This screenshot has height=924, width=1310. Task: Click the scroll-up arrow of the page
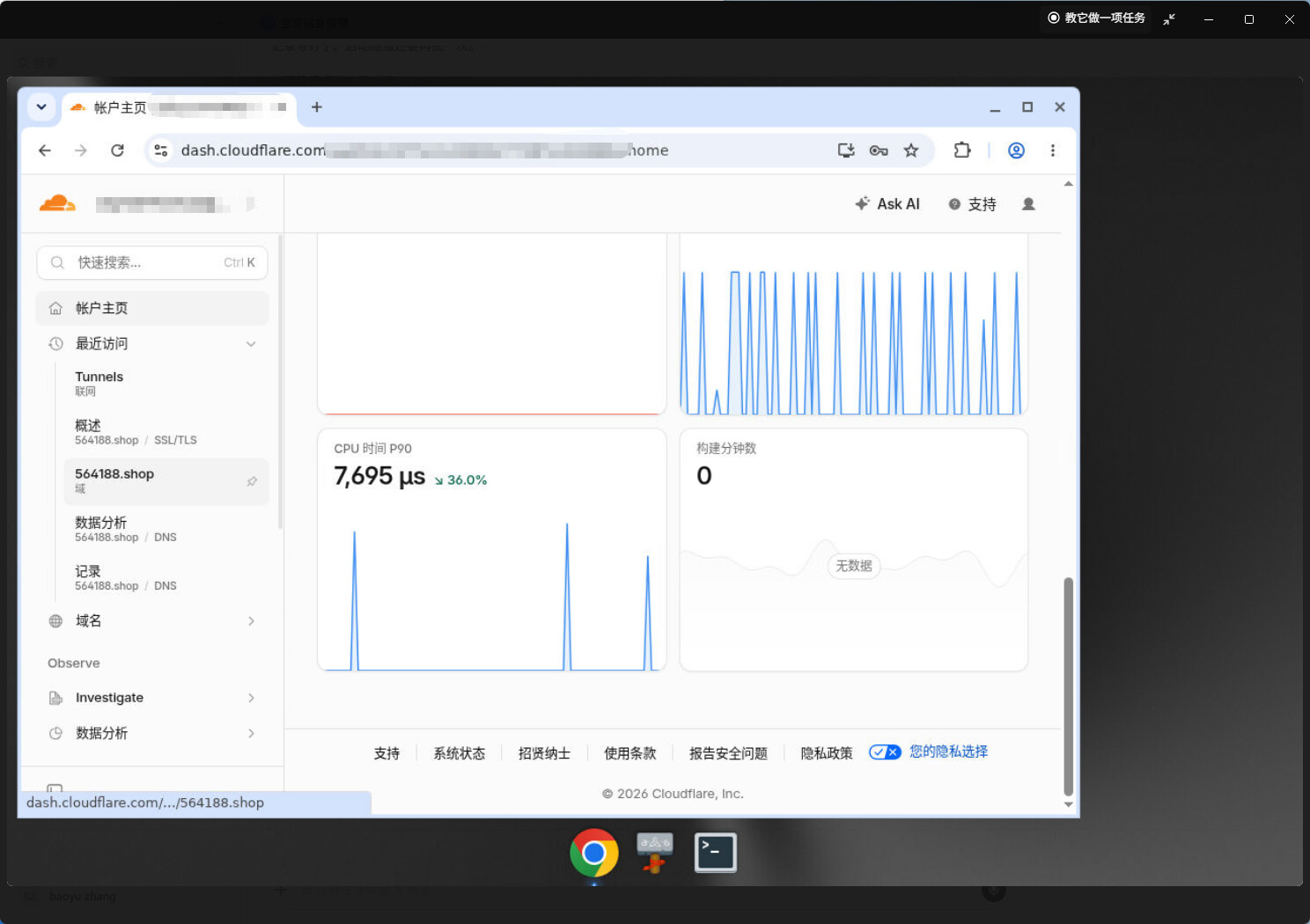coord(1069,184)
